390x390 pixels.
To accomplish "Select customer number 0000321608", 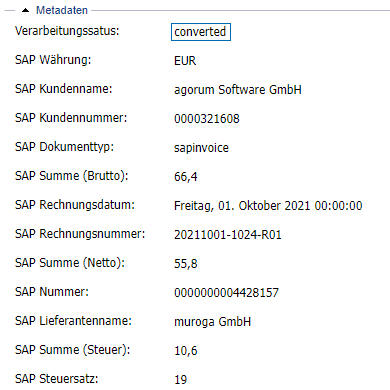I will pyautogui.click(x=207, y=119).
